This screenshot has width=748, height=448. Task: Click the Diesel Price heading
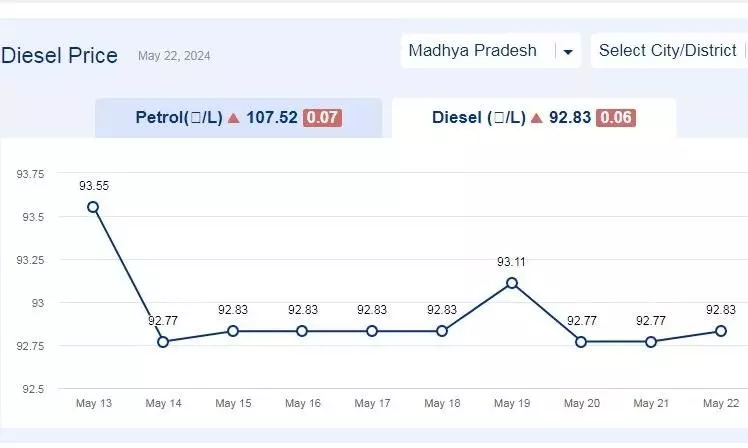59,56
